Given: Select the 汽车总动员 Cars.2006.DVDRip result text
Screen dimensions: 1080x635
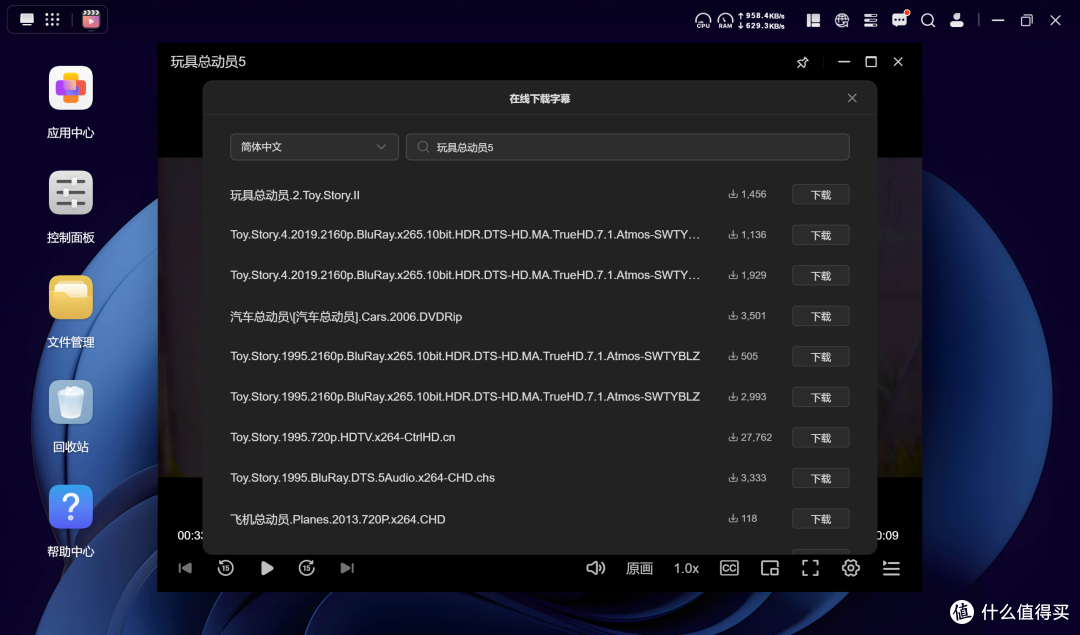Looking at the screenshot, I should coord(346,316).
